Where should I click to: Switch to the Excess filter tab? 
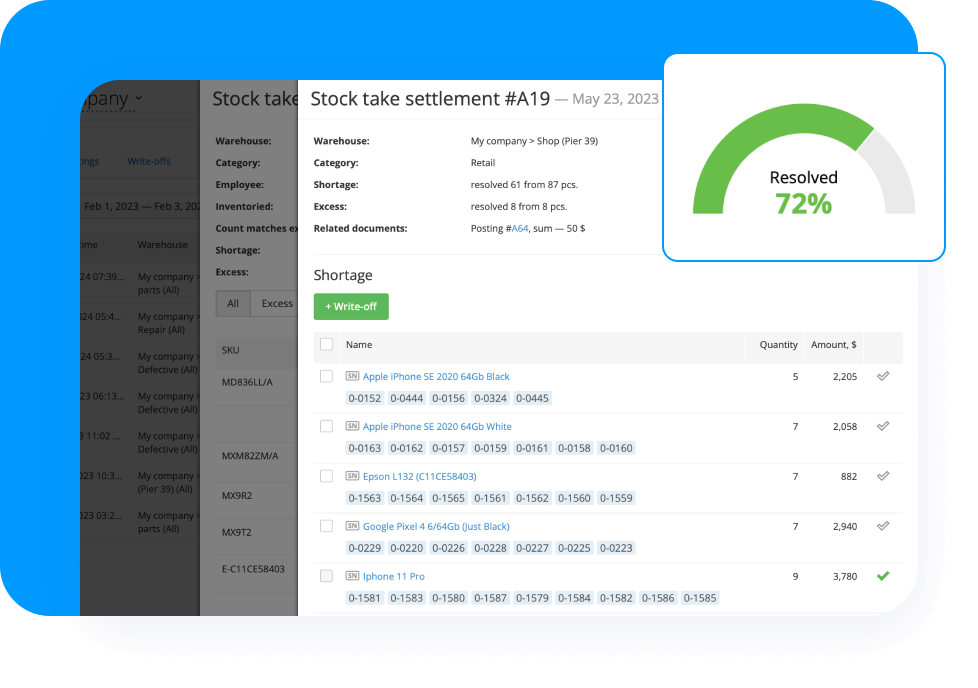276,304
